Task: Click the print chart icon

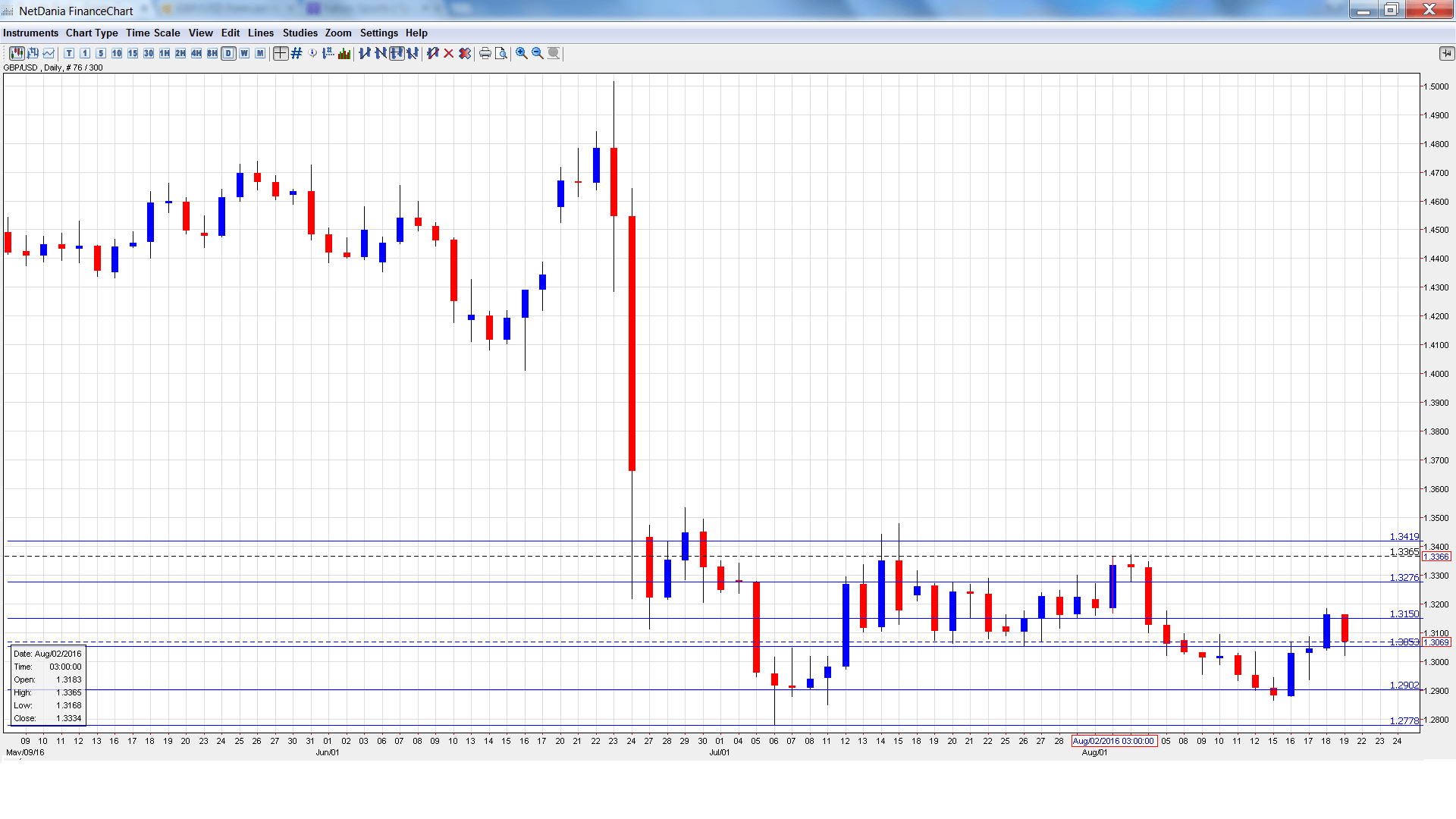Action: click(485, 53)
